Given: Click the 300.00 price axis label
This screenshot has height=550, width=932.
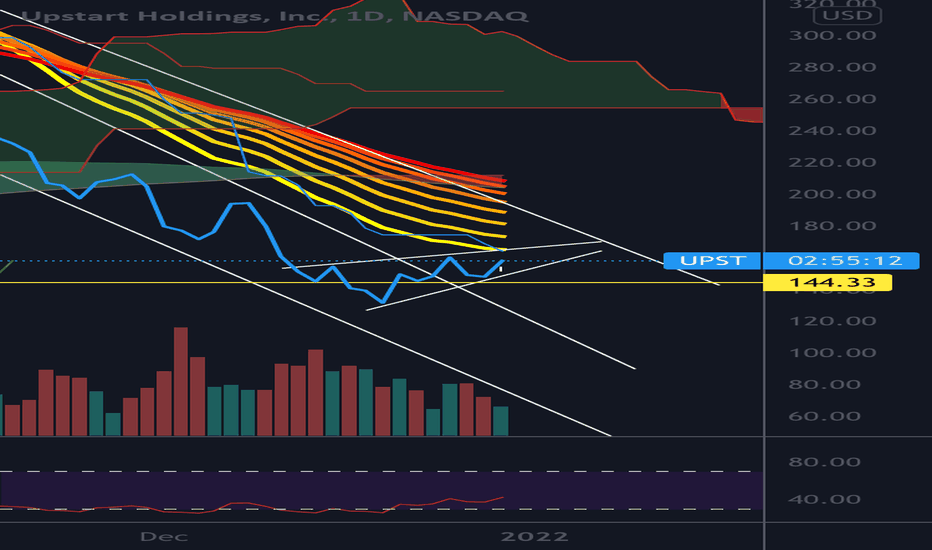Looking at the screenshot, I should 832,36.
